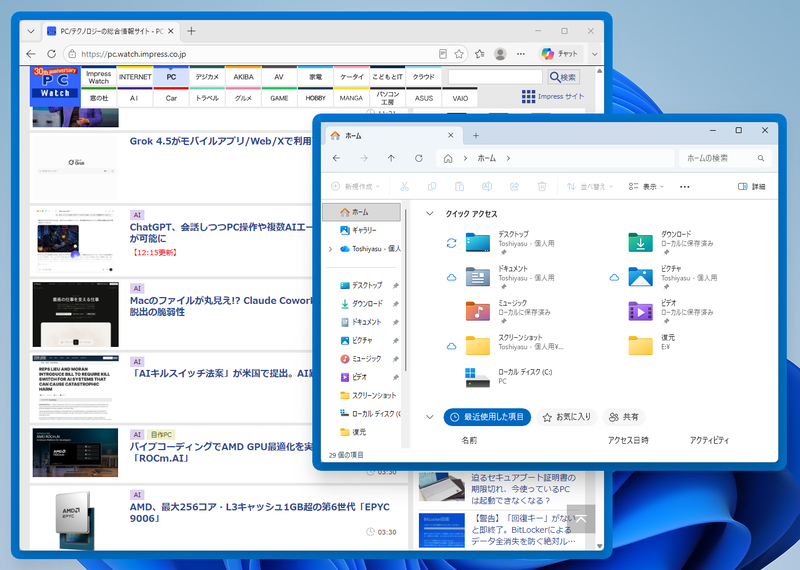Open the AMD EPYC 9006 article headline
This screenshot has width=800, height=570.
[x=260, y=513]
